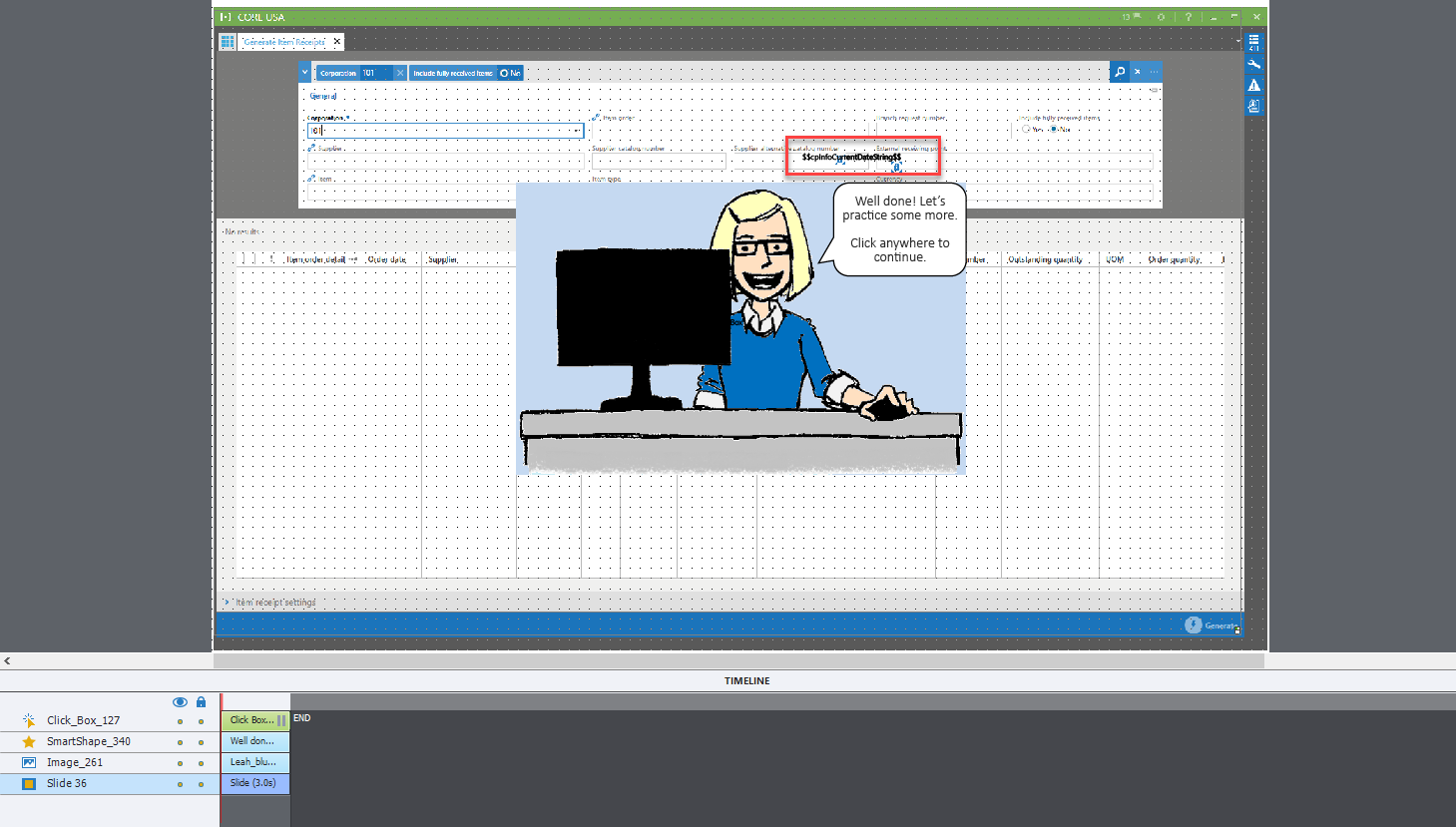Viewport: 1456px width, 827px height.
Task: Select the Generate Item Receipts tab
Action: point(283,42)
